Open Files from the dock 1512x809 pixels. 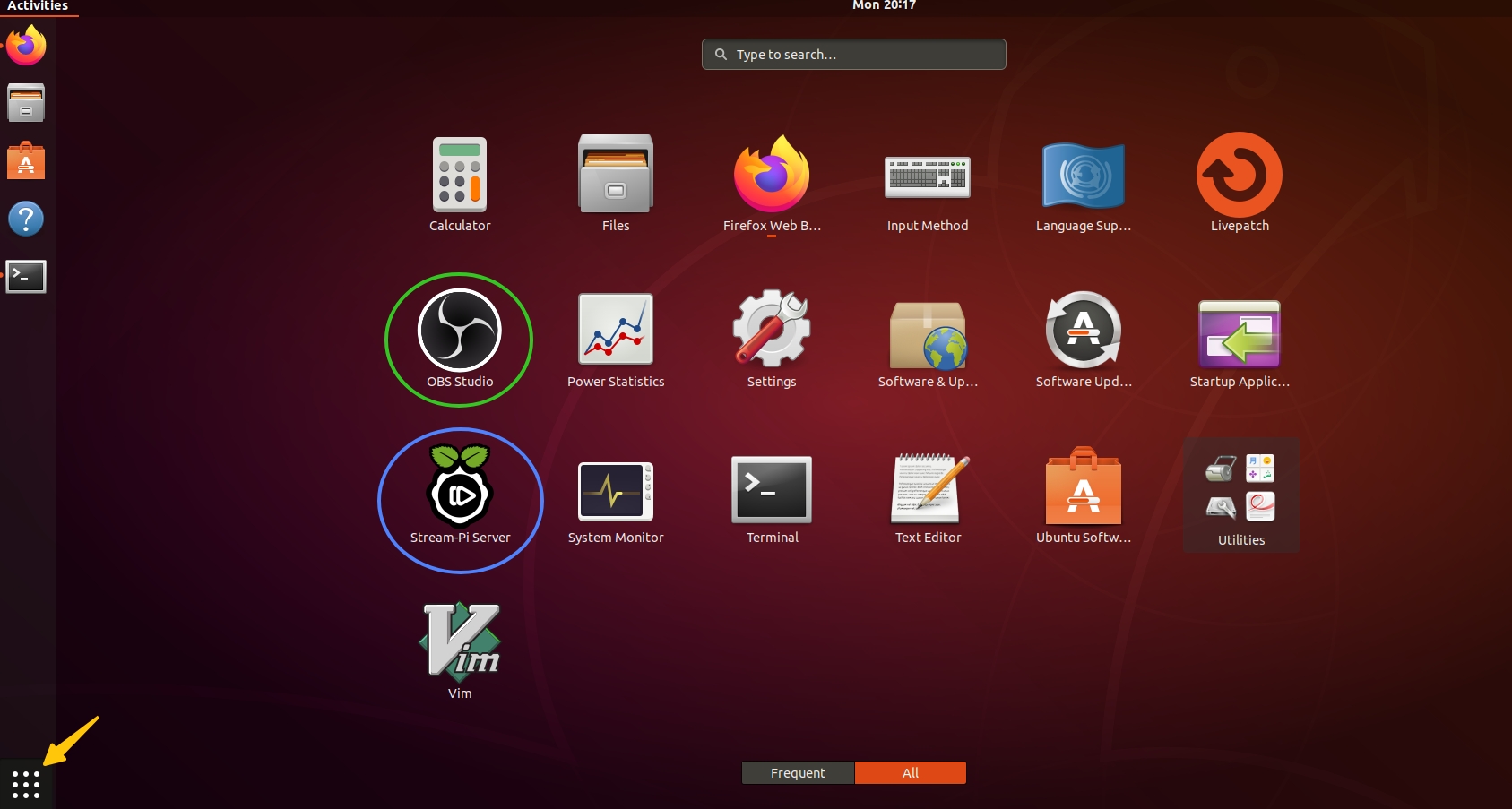(26, 103)
